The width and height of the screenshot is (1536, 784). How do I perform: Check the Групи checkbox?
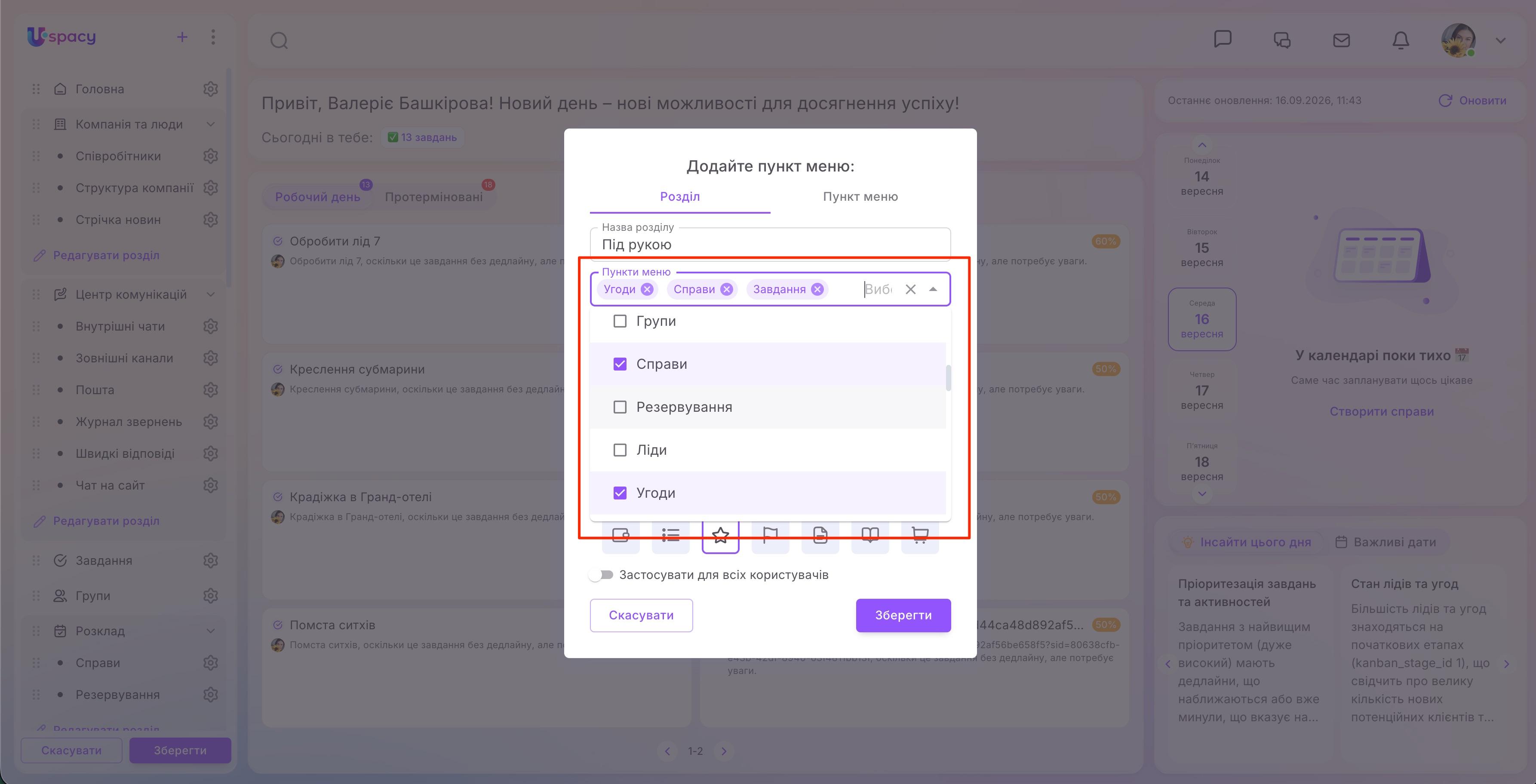pyautogui.click(x=620, y=322)
